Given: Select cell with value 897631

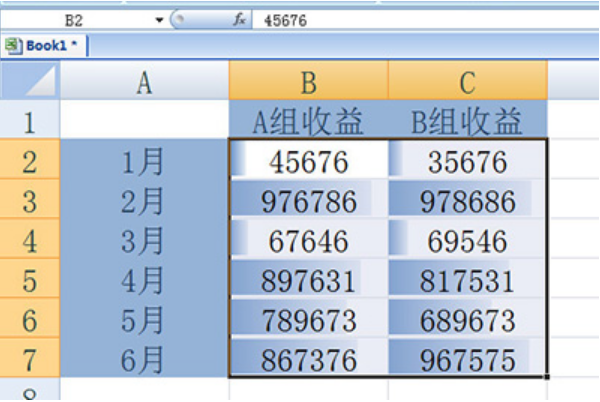Looking at the screenshot, I should 308,278.
